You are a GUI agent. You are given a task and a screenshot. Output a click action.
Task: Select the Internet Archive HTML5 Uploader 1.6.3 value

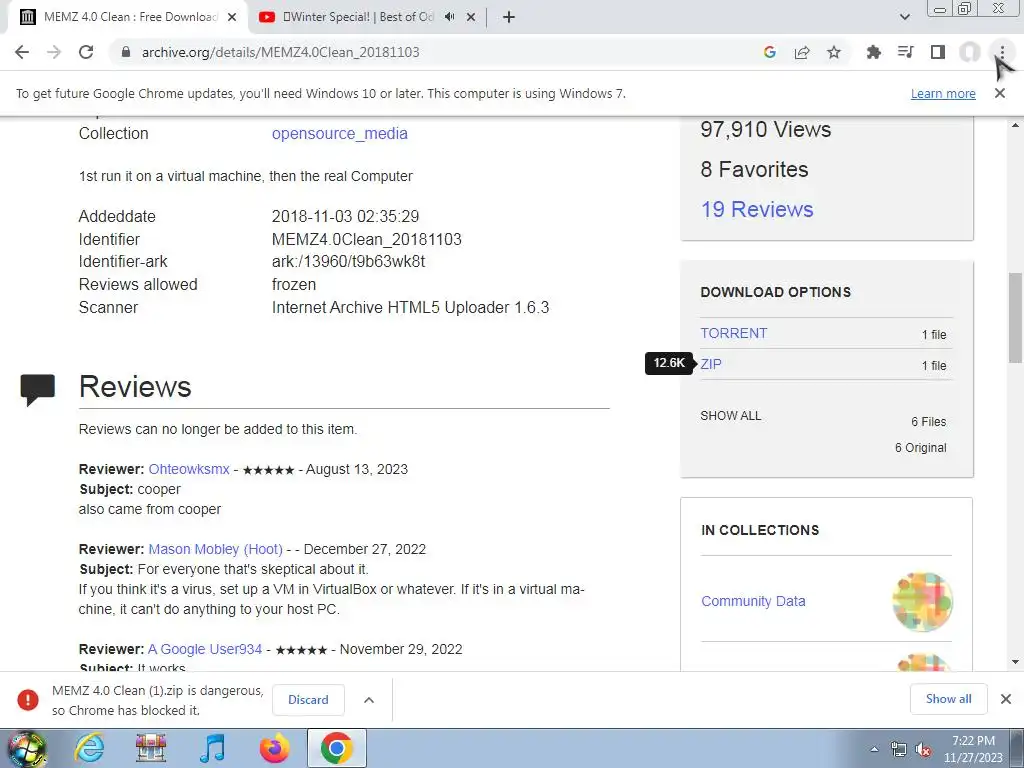(410, 307)
